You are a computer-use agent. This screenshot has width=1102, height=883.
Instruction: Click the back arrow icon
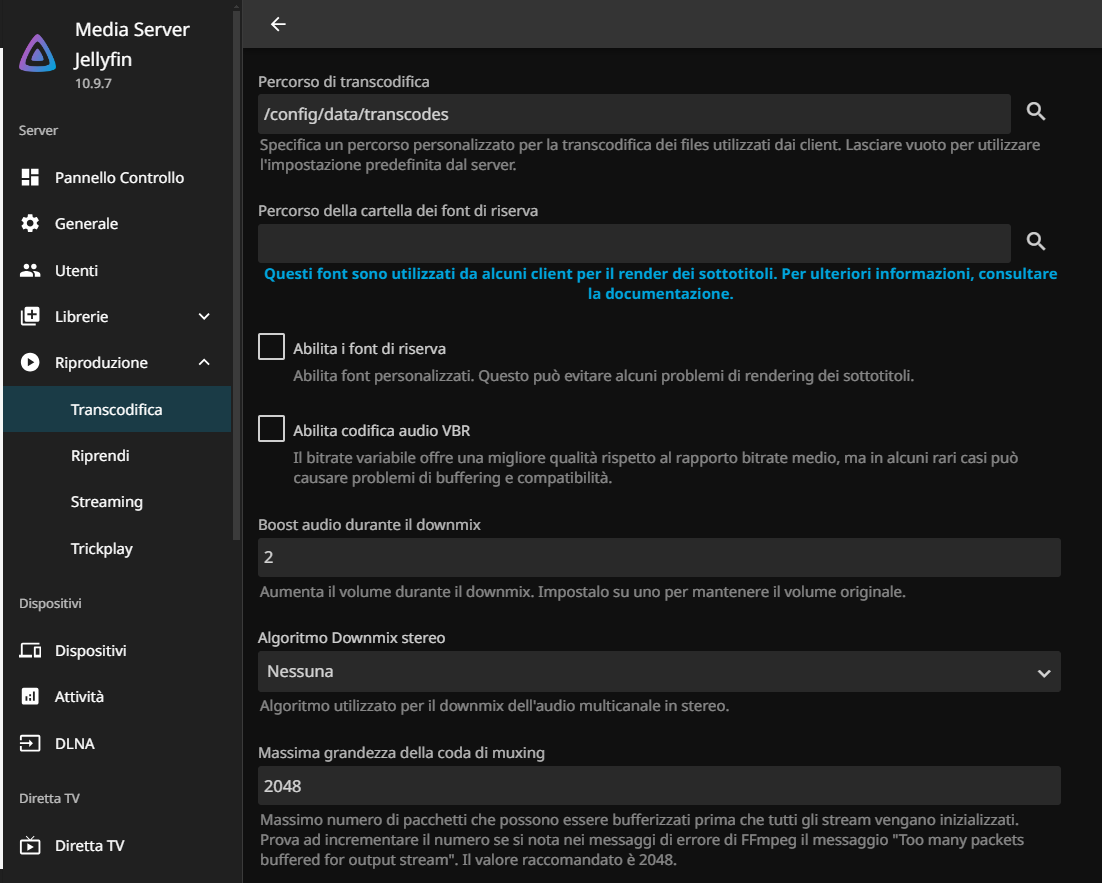[278, 24]
